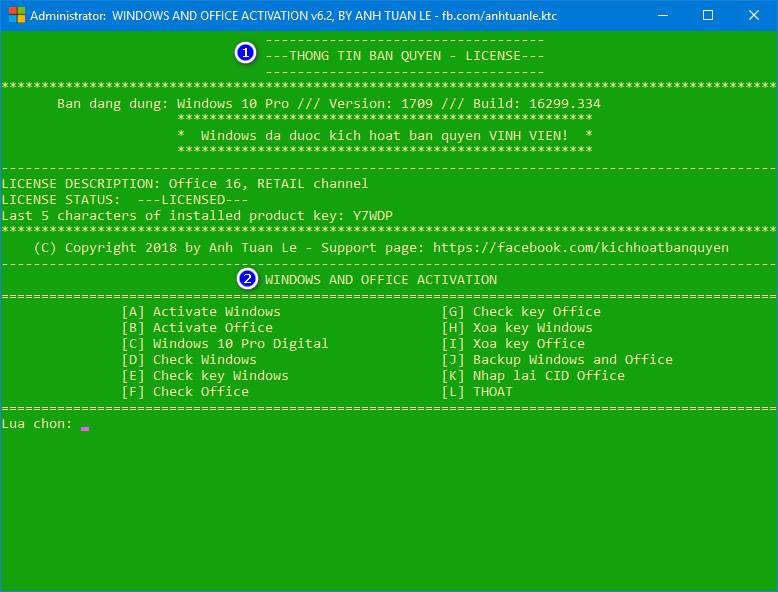
Task: Select '[G] Check key Office' text
Action: 521,312
